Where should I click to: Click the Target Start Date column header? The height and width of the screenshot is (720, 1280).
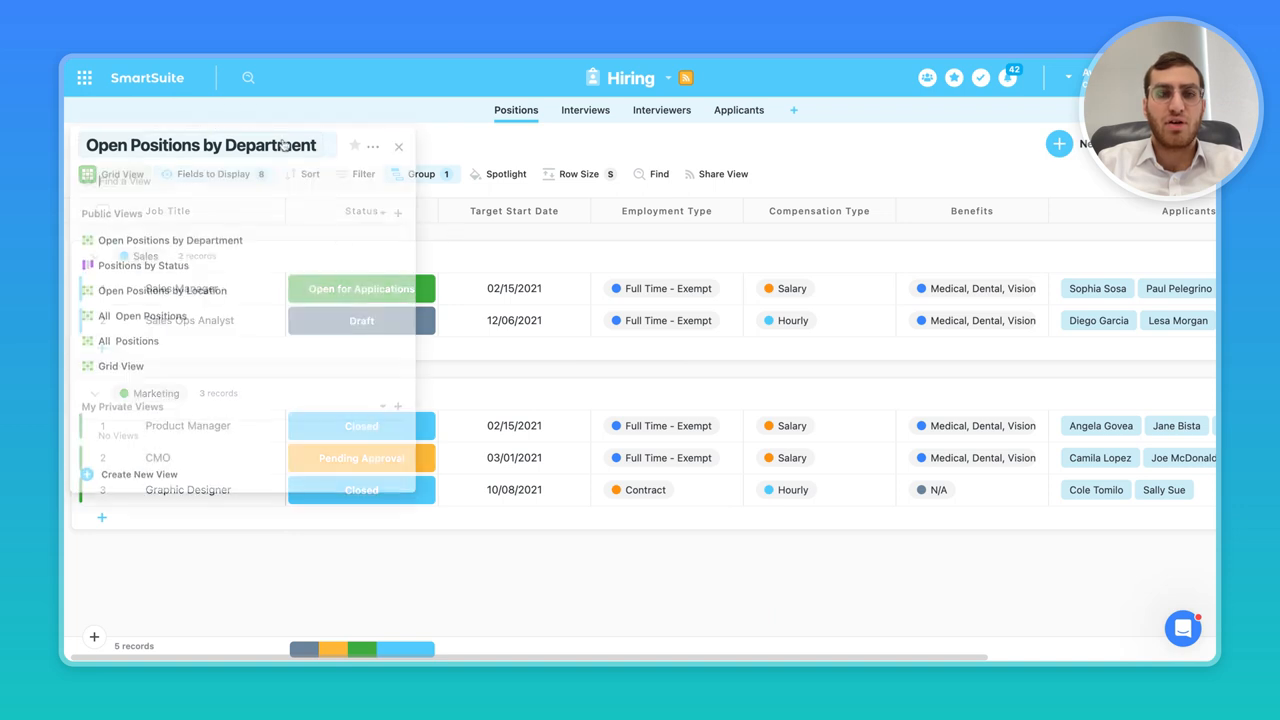(514, 211)
